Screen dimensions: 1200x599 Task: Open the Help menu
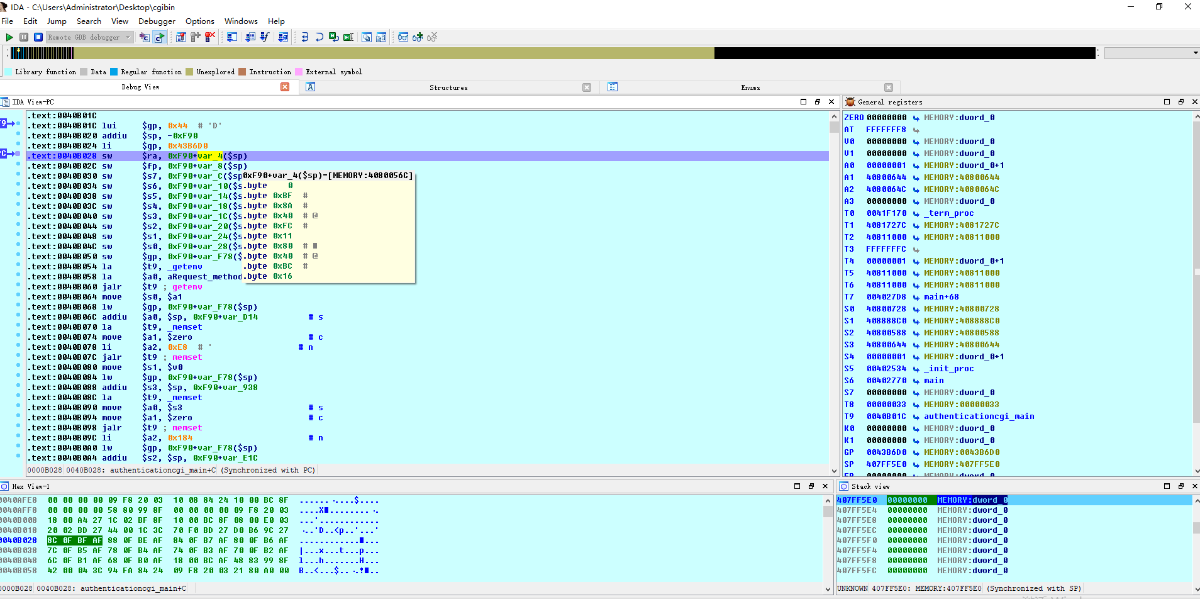click(276, 21)
